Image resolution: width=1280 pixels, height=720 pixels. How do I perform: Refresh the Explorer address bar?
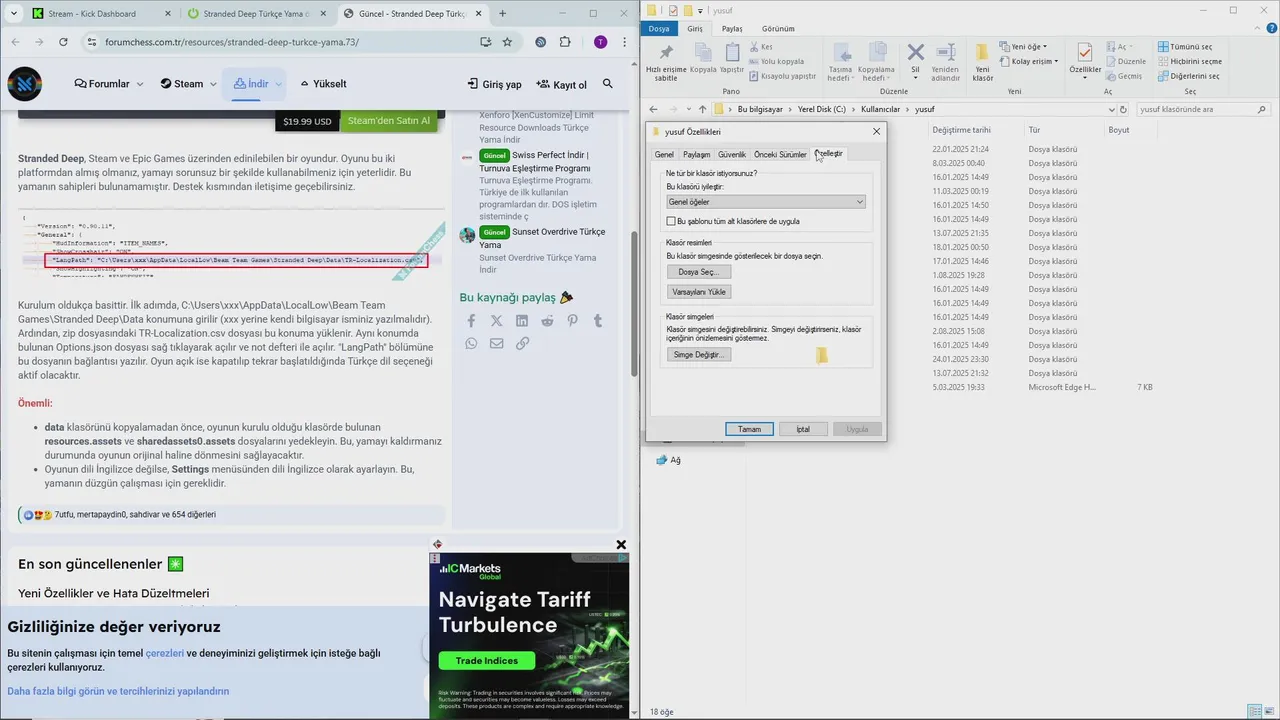tap(1123, 109)
